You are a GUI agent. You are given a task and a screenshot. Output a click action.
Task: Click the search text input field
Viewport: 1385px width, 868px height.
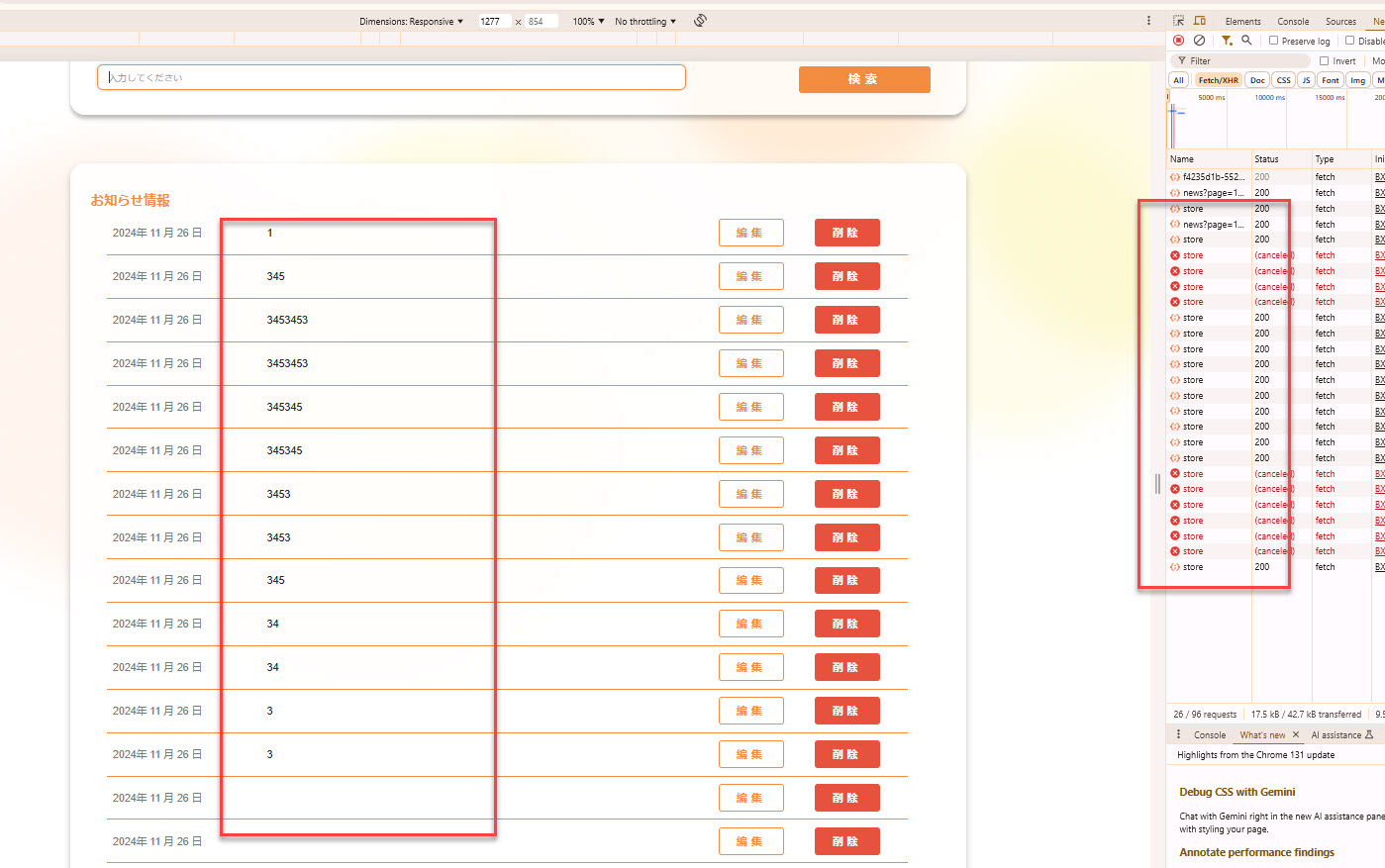click(x=391, y=77)
